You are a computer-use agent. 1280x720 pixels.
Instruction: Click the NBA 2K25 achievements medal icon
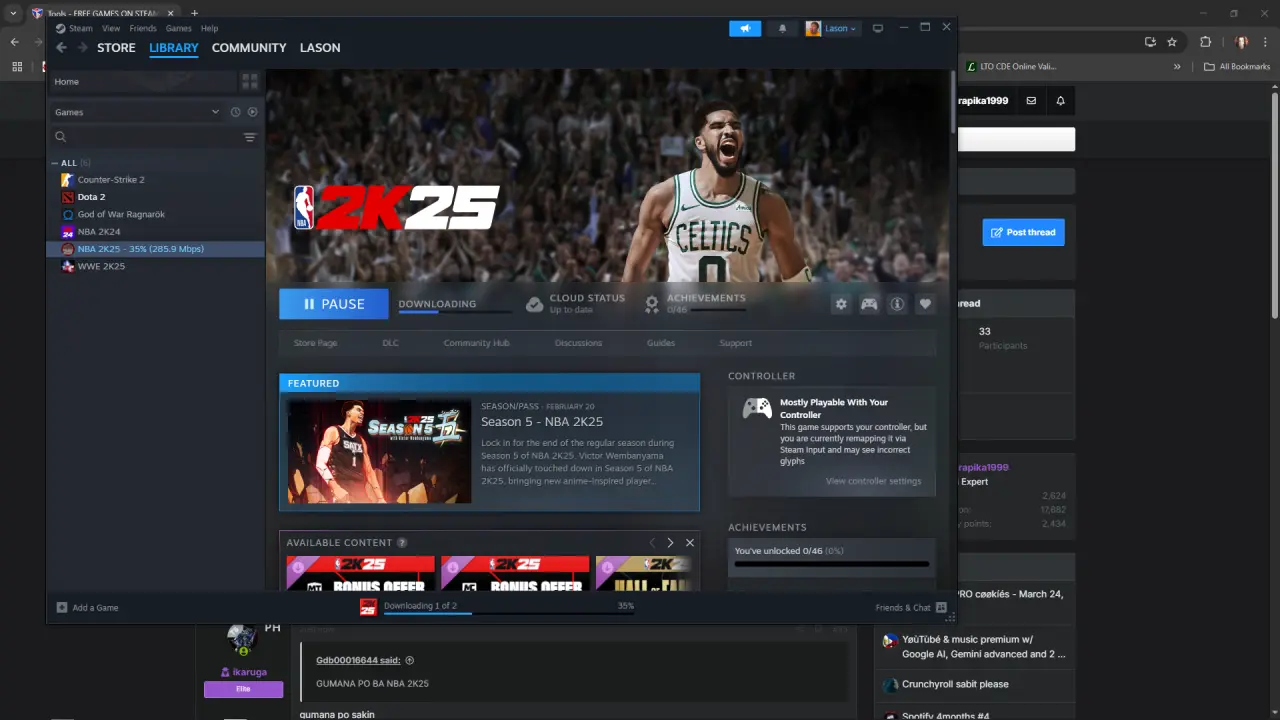[x=652, y=304]
